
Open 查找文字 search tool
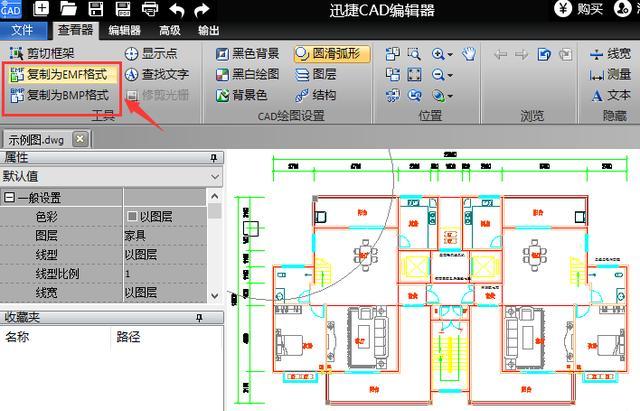point(157,74)
